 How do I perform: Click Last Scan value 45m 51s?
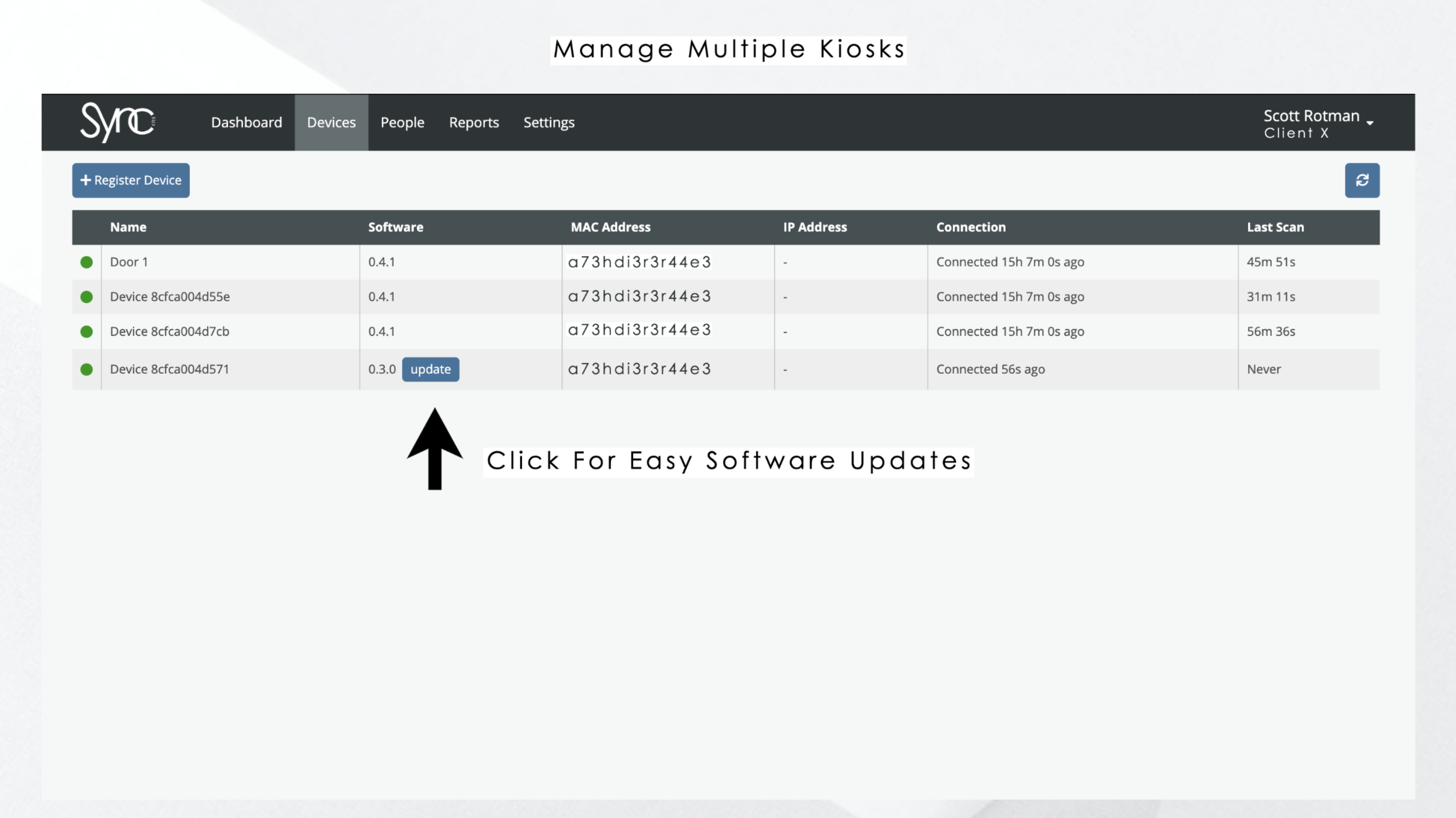coord(1270,262)
